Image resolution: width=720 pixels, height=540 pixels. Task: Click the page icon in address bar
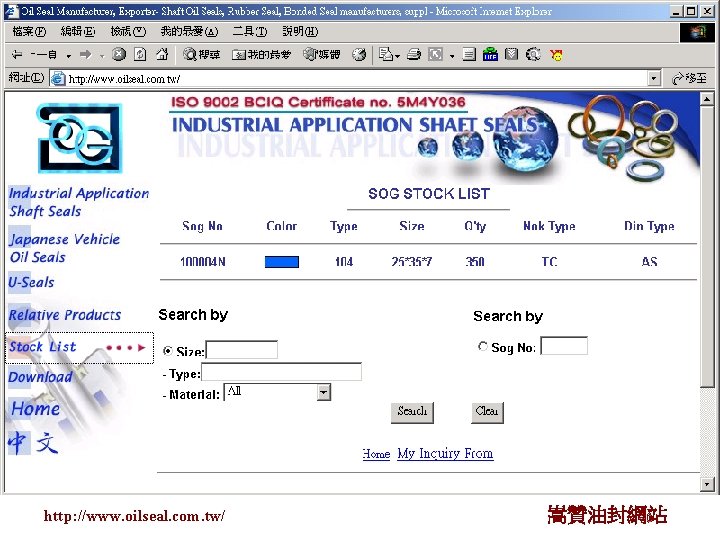click(58, 79)
